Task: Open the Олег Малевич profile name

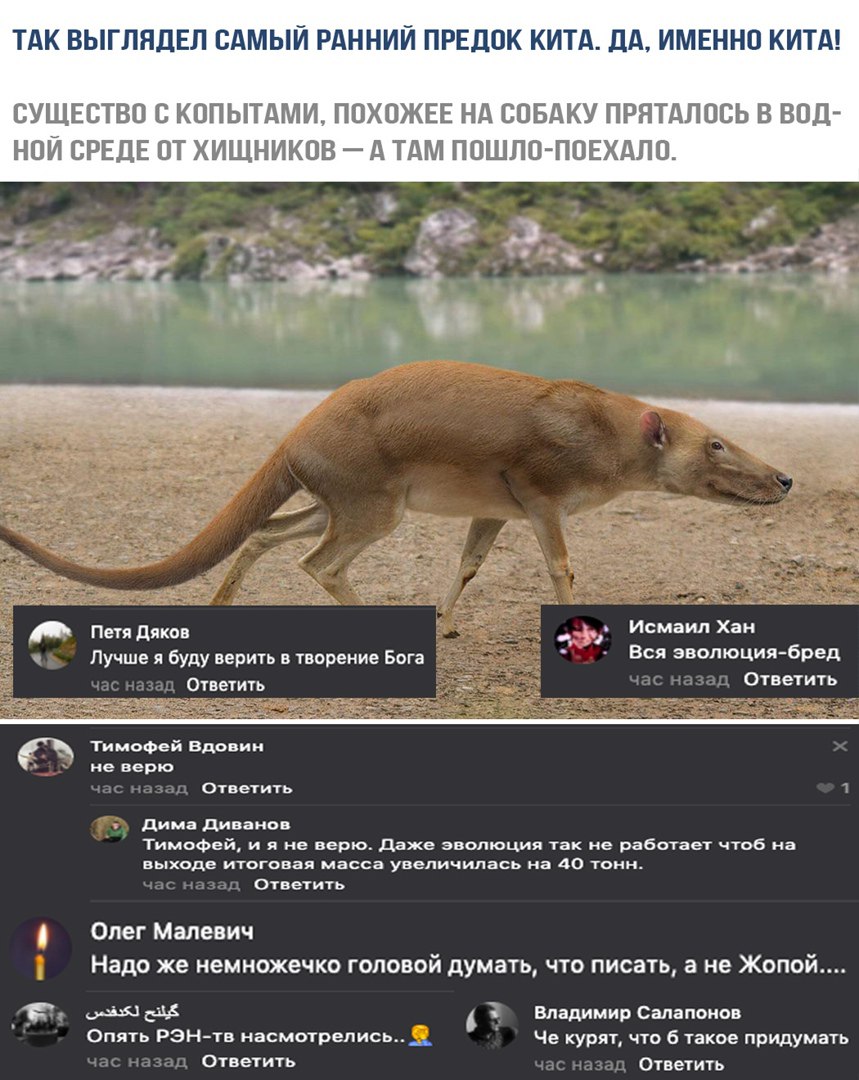Action: click(x=172, y=931)
